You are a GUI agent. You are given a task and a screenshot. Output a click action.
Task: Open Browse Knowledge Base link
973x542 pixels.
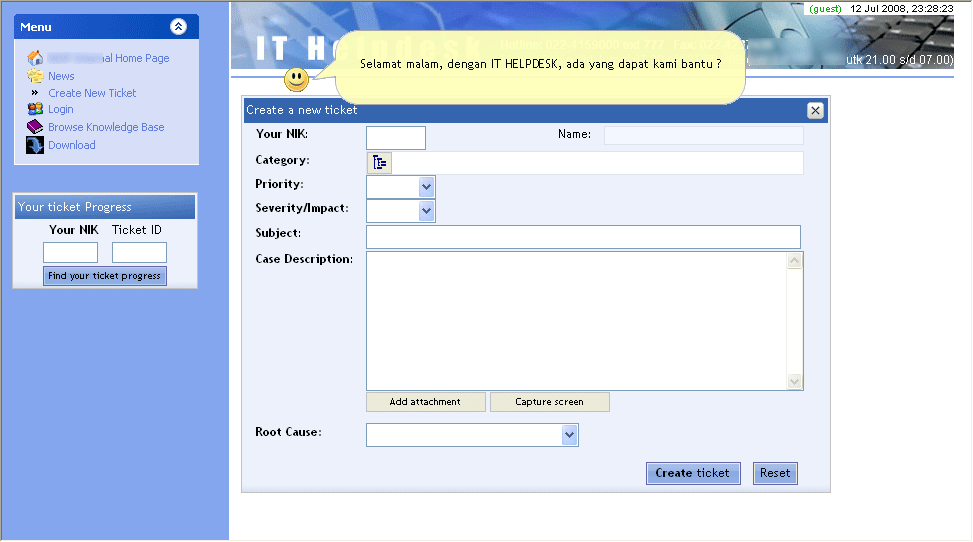coord(106,127)
